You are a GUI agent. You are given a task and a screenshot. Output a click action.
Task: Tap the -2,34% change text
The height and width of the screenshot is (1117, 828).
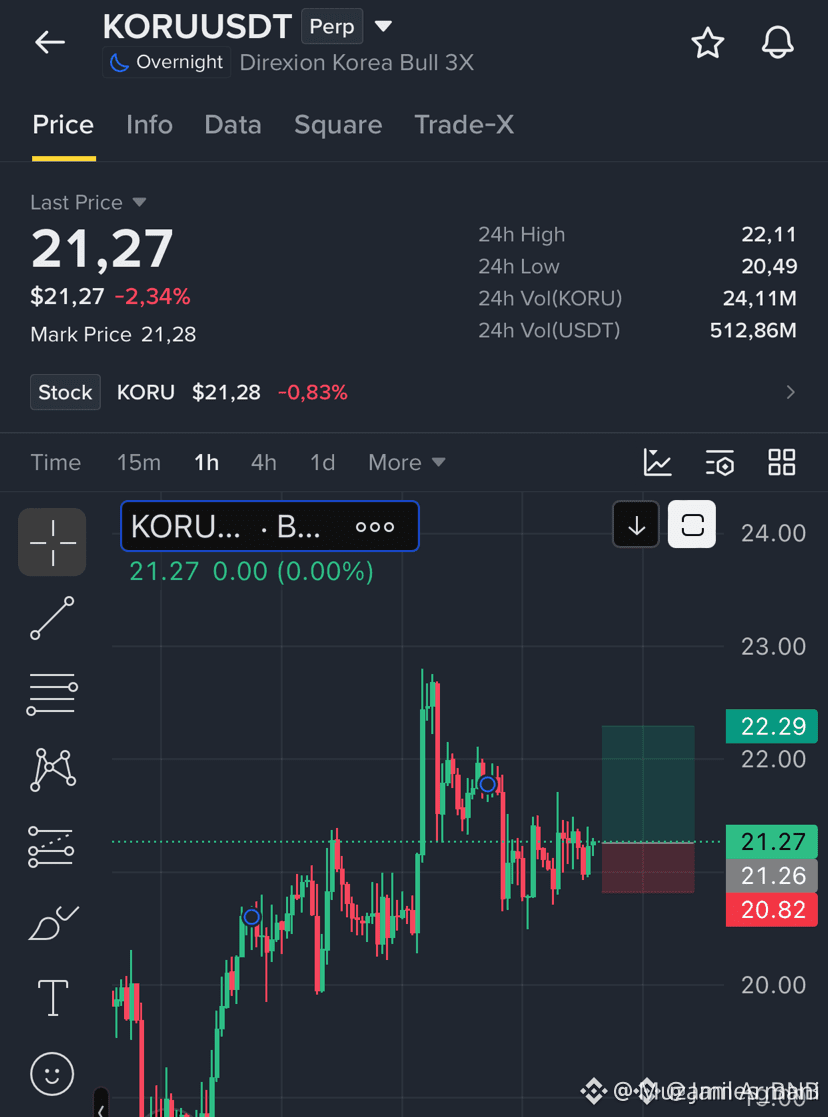point(152,296)
